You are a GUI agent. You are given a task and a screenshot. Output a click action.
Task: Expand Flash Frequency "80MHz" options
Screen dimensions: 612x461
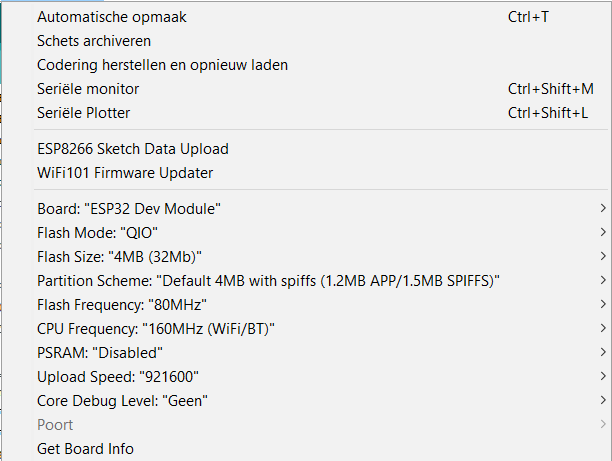click(122, 305)
